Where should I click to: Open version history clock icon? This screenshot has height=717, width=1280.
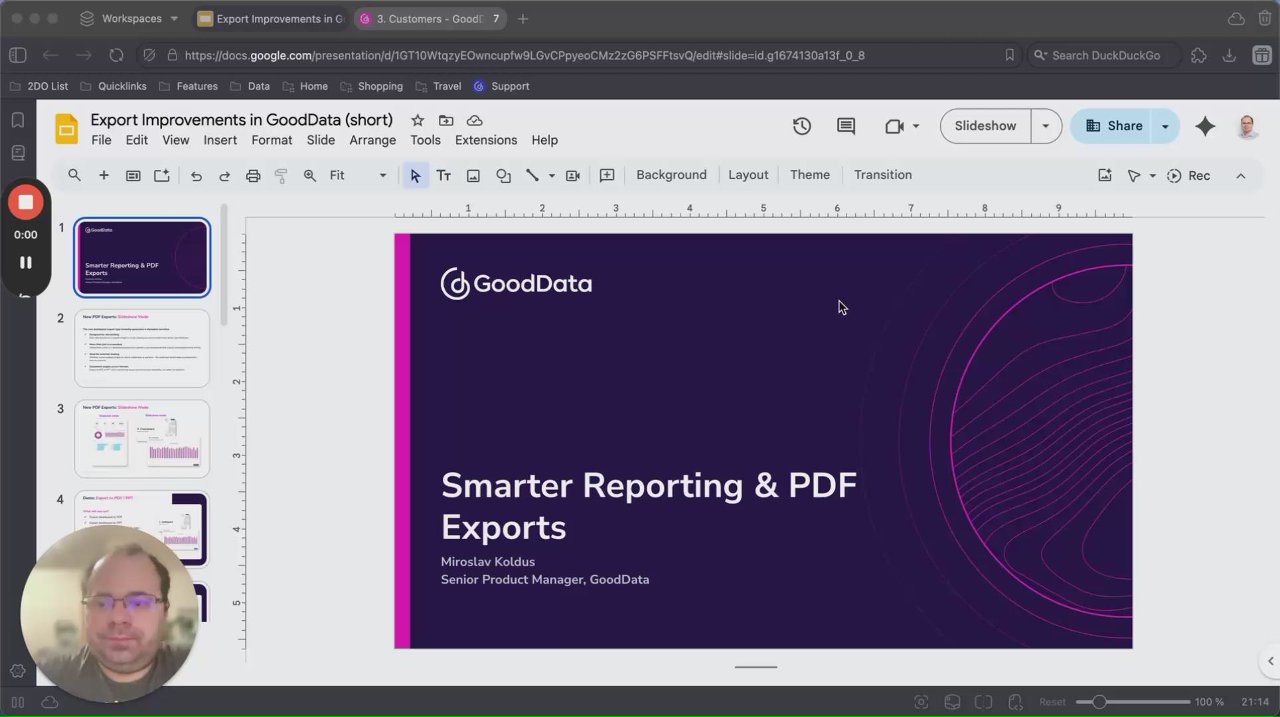point(802,126)
